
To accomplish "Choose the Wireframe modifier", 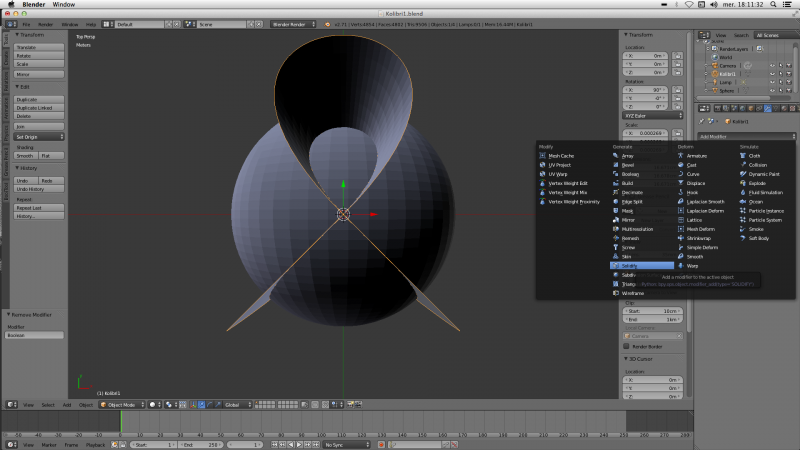I will pyautogui.click(x=633, y=293).
